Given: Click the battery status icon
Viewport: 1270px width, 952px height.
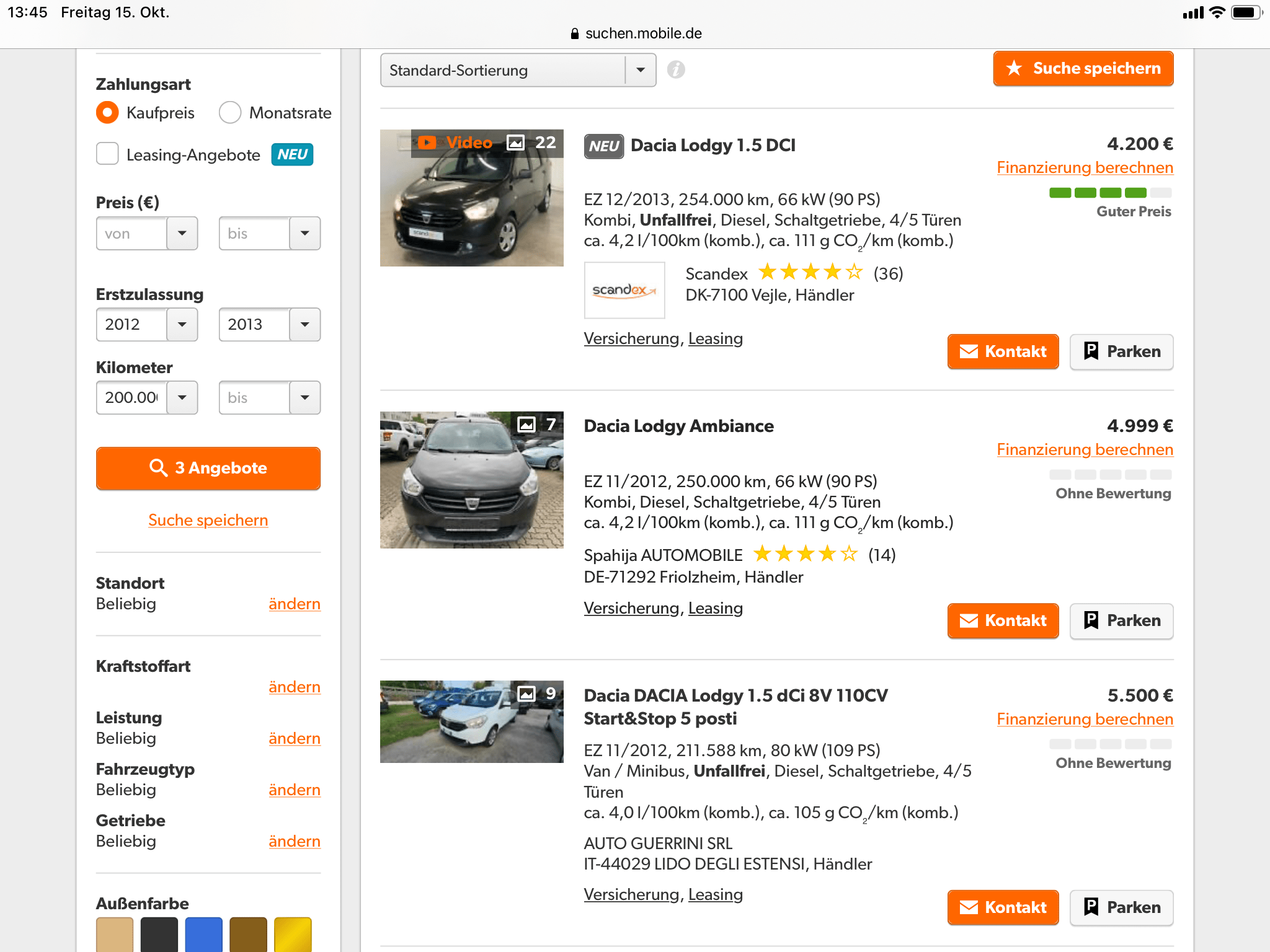Looking at the screenshot, I should tap(1247, 12).
